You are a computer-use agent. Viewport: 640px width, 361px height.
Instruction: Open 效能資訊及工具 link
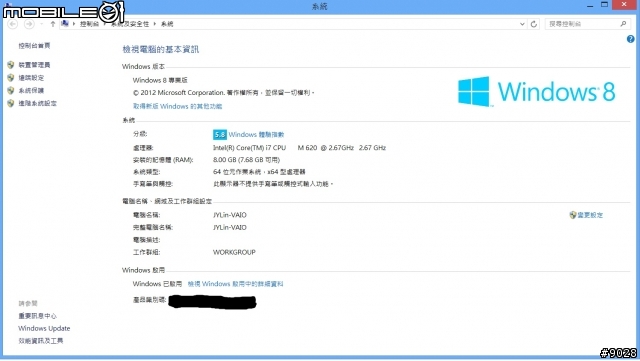click(x=41, y=341)
